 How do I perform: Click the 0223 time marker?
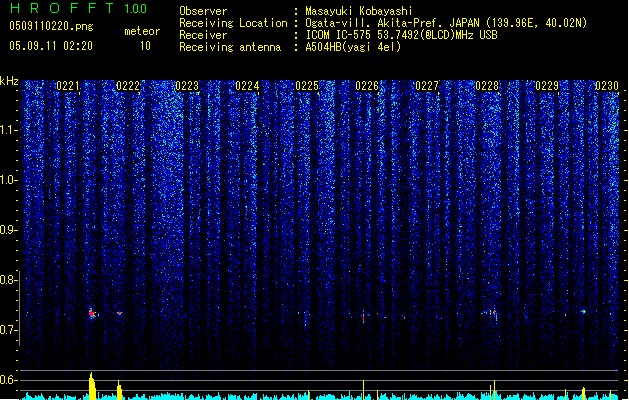187,86
